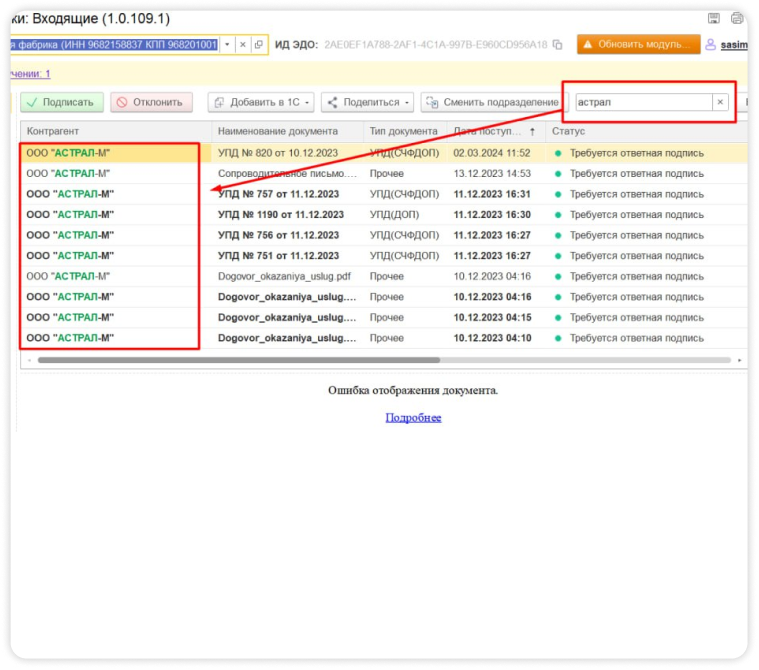Click the user profile icon beside sasim
Screen dimensions: 759x670
point(711,45)
